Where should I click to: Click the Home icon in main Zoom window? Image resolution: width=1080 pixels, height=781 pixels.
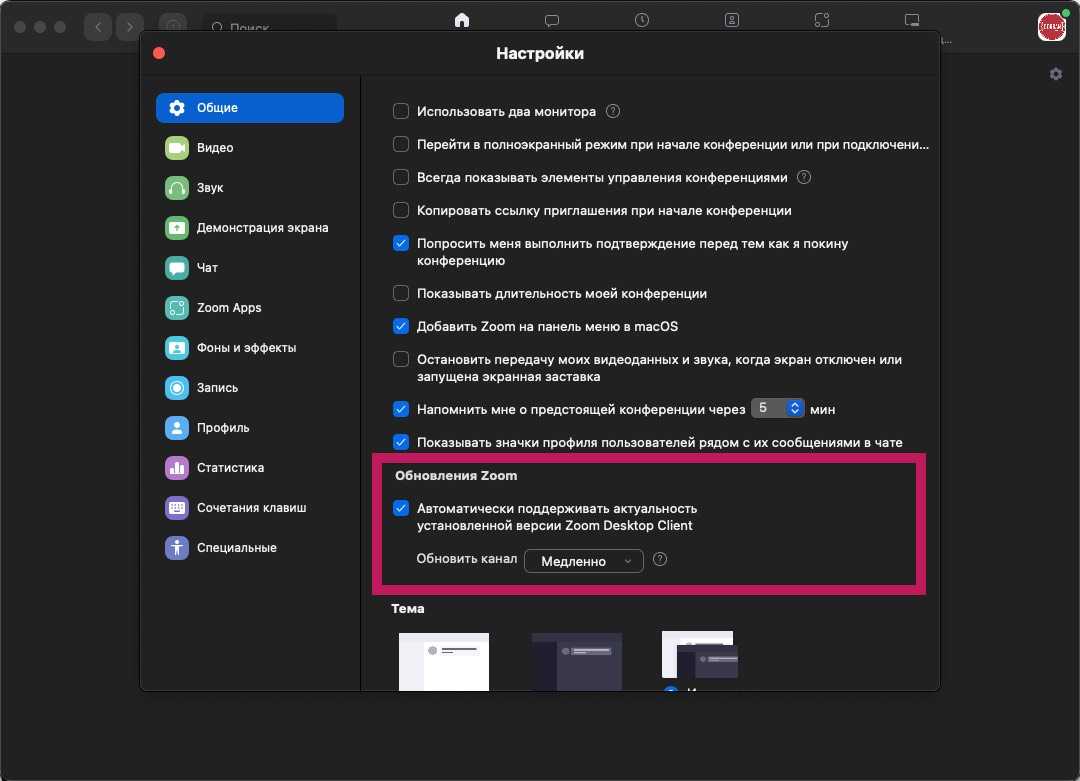(462, 20)
